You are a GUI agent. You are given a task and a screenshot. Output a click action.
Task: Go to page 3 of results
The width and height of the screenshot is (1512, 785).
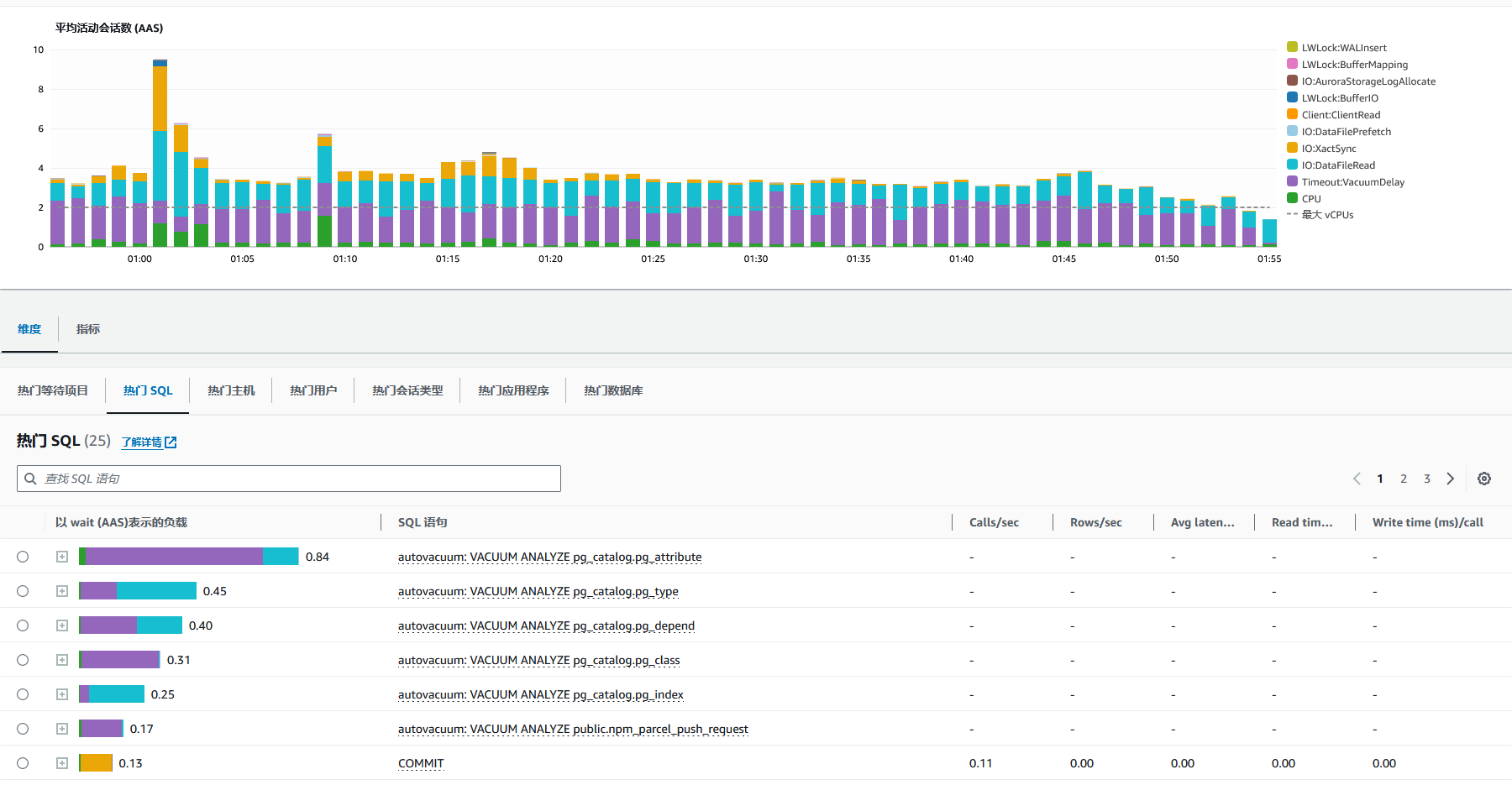[x=1427, y=479]
